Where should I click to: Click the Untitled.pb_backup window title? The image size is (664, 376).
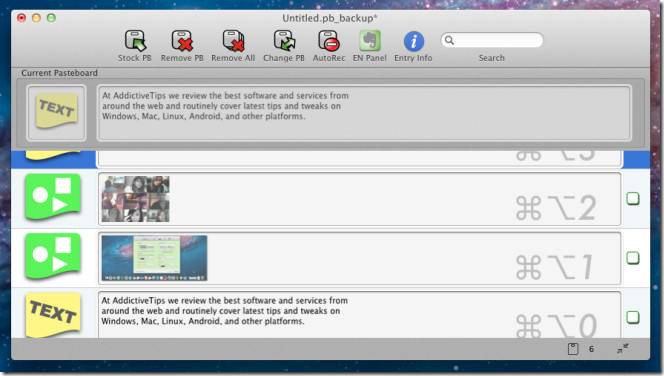pos(329,18)
